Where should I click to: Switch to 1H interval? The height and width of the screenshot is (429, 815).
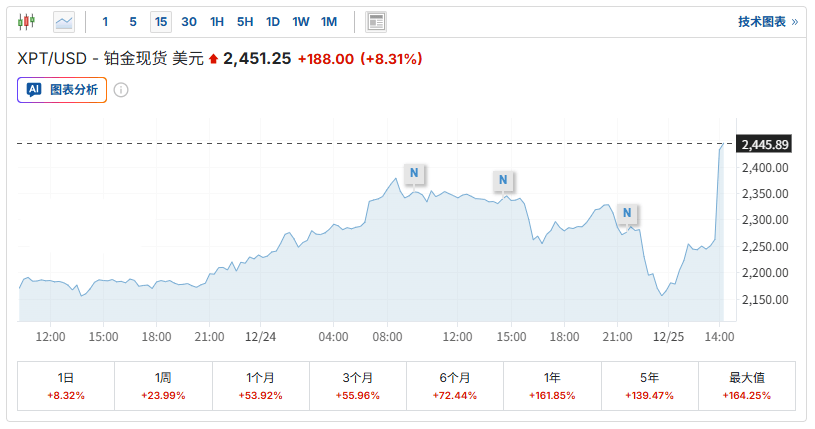coord(217,21)
